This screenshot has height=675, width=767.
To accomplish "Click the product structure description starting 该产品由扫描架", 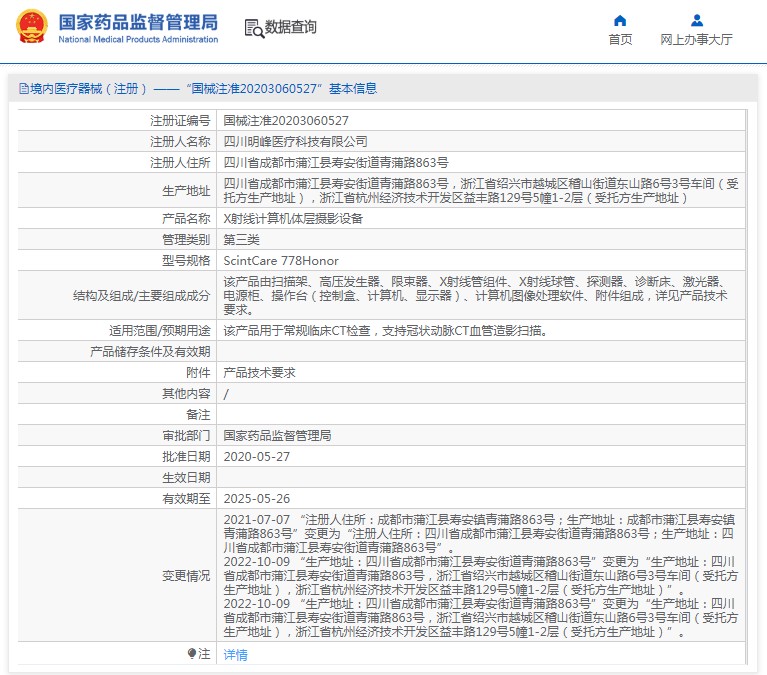I will (475, 295).
